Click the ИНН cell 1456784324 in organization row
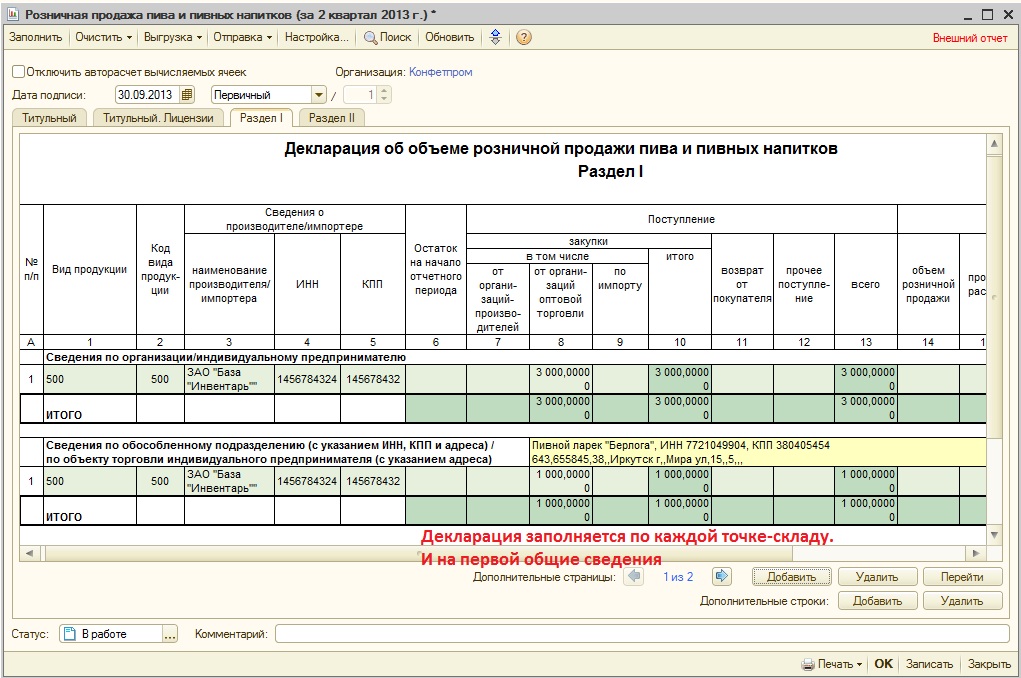 [x=307, y=379]
